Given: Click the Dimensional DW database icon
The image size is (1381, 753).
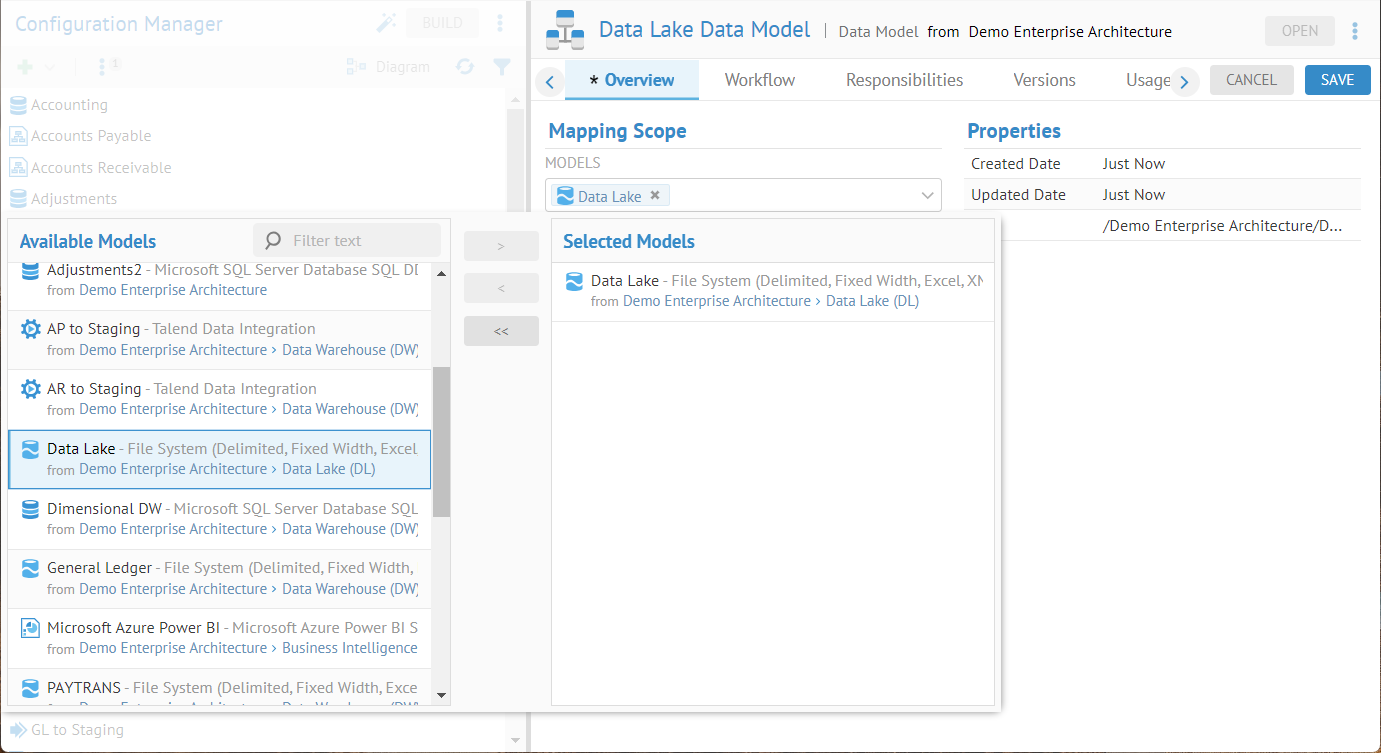Looking at the screenshot, I should point(30,509).
